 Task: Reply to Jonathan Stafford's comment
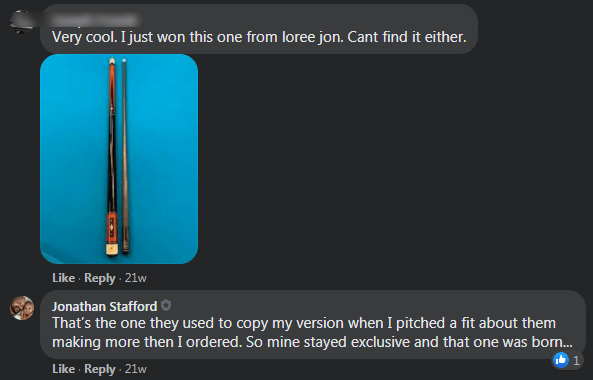[99, 369]
